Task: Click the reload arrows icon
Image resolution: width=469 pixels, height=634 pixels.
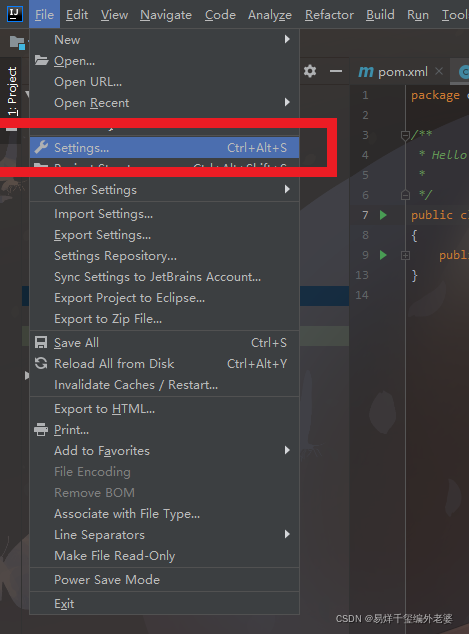Action: 41,363
